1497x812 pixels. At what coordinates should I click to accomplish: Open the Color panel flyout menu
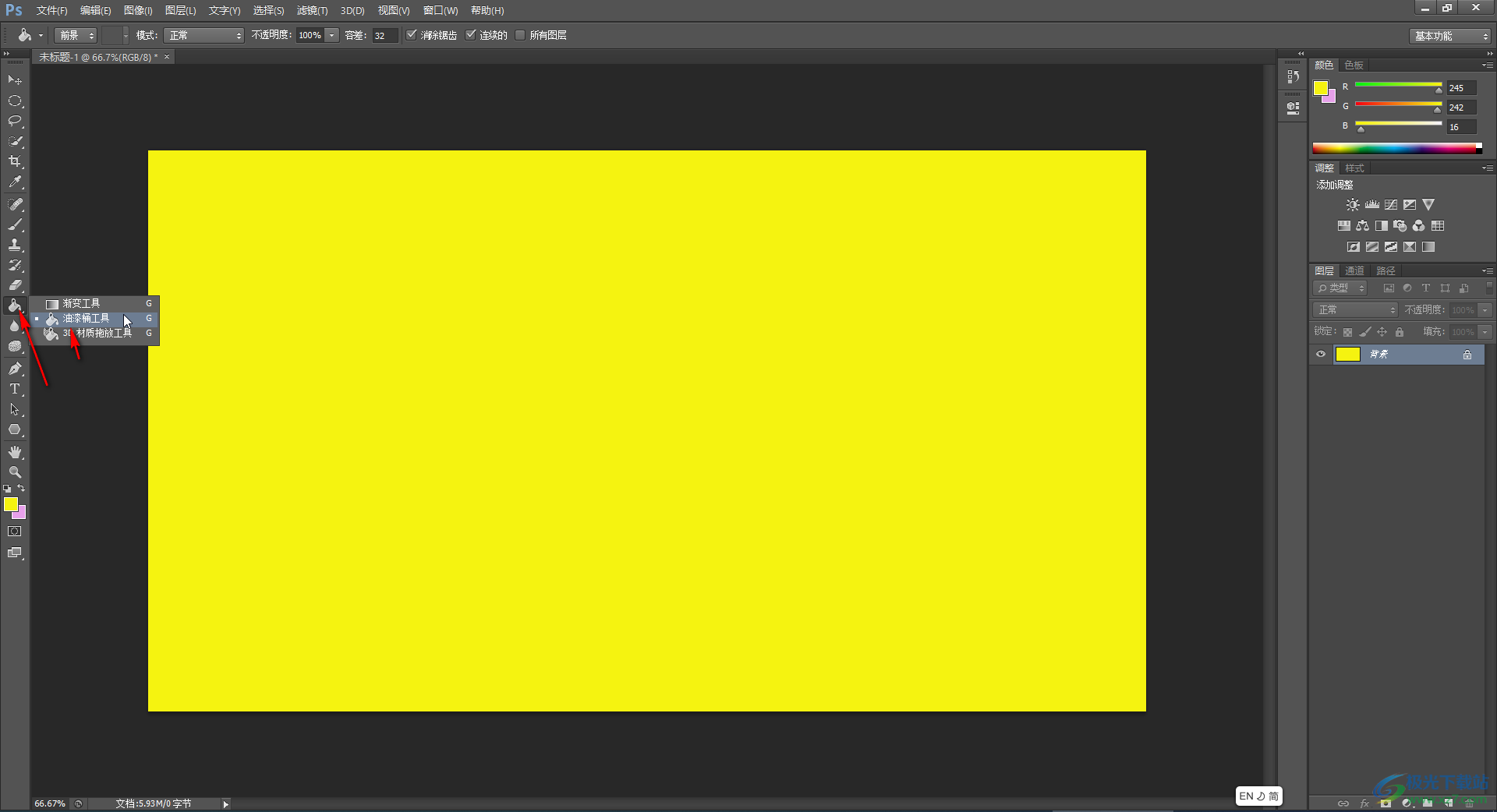pos(1488,65)
